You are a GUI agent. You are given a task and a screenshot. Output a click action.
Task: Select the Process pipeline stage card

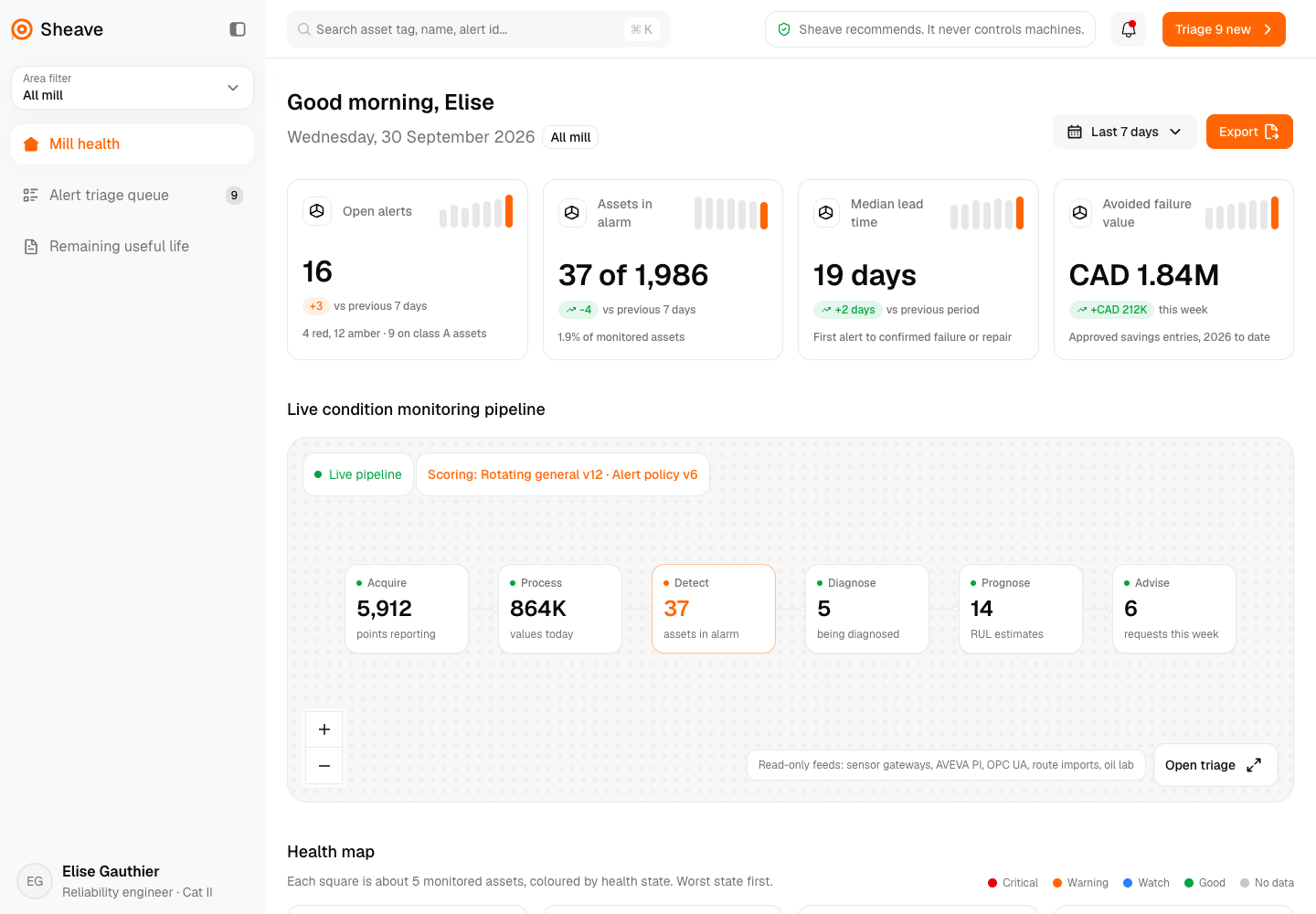click(x=560, y=609)
